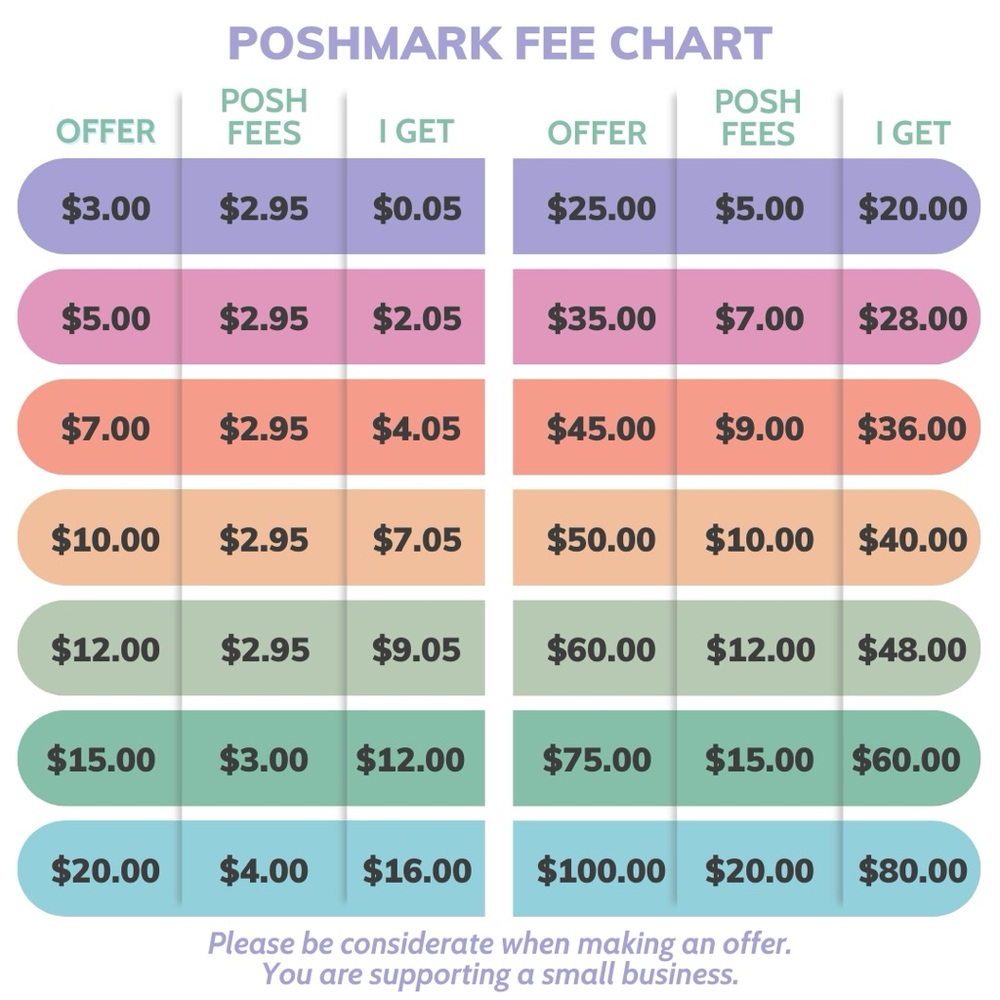Click the $100.00 offer amount

[601, 870]
